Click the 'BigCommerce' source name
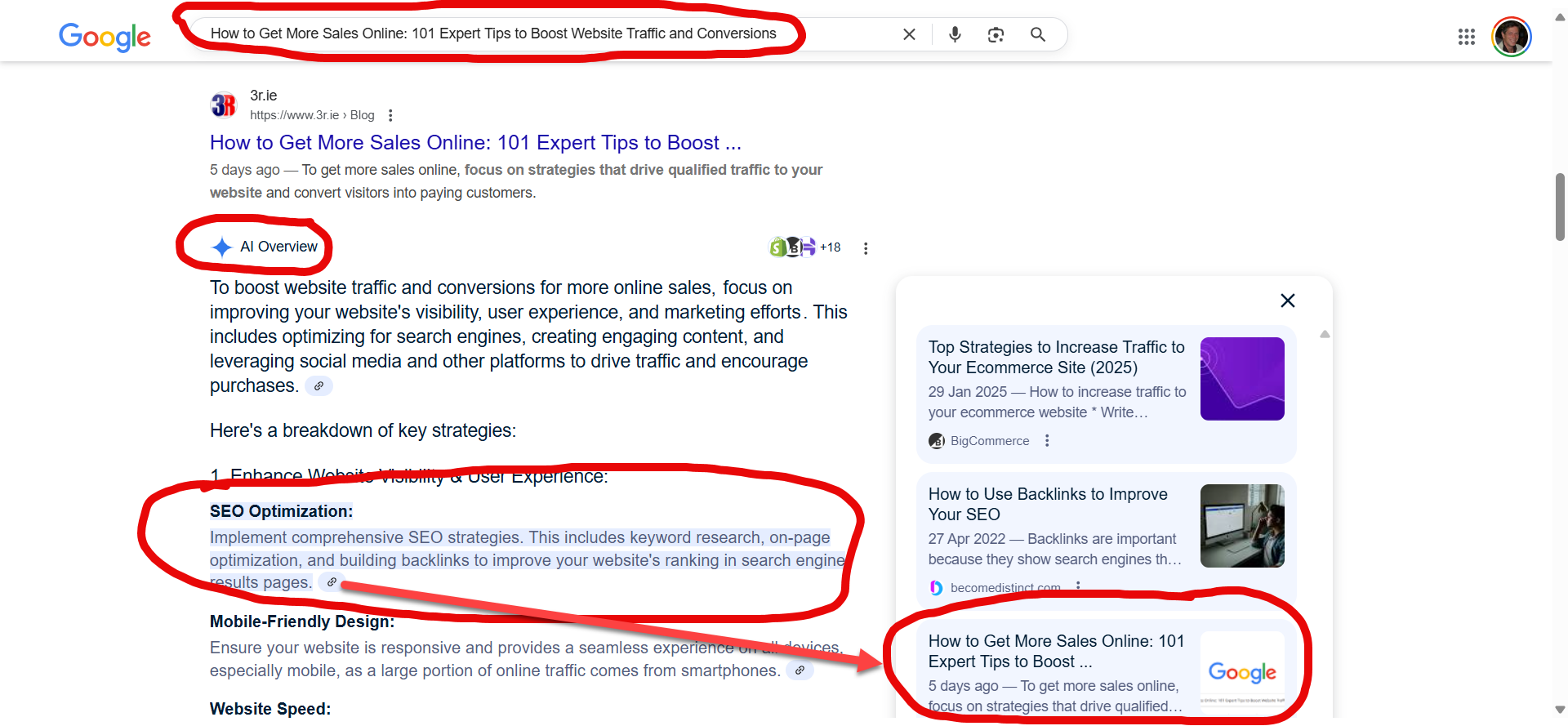Viewport: 1568px width, 726px height. pyautogui.click(x=990, y=441)
